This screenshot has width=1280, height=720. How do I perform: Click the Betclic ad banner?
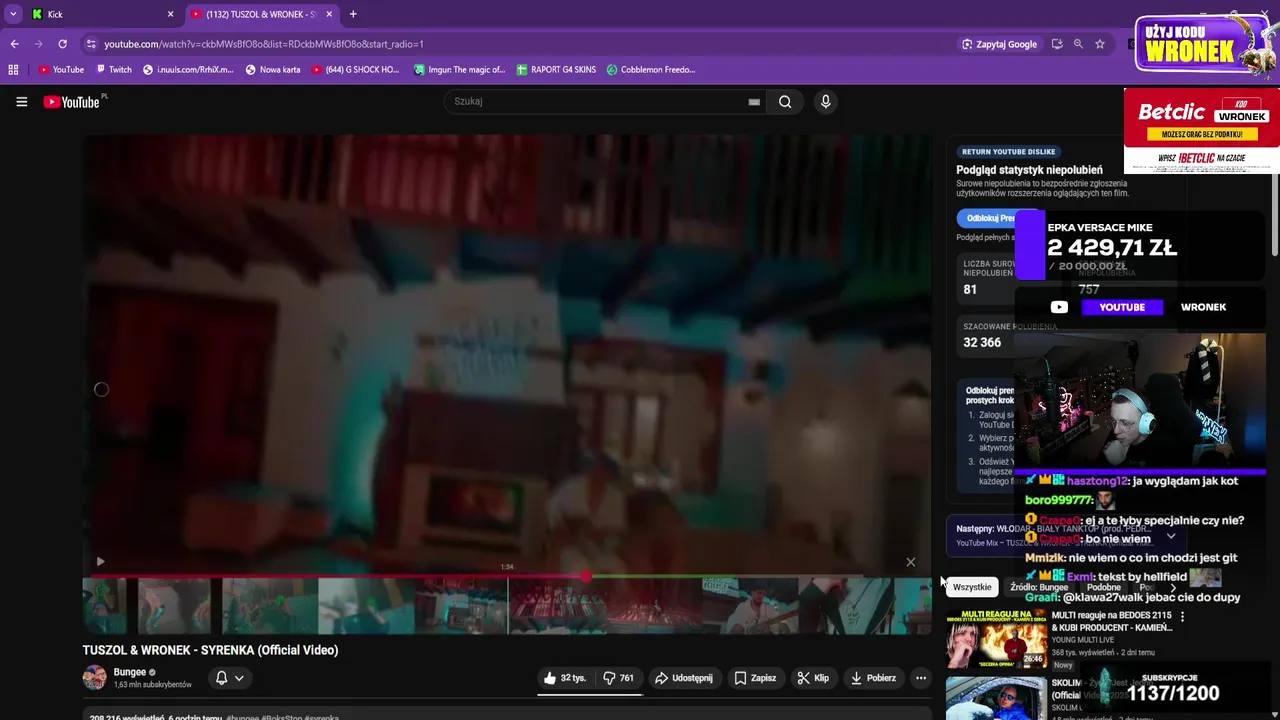coord(1201,131)
